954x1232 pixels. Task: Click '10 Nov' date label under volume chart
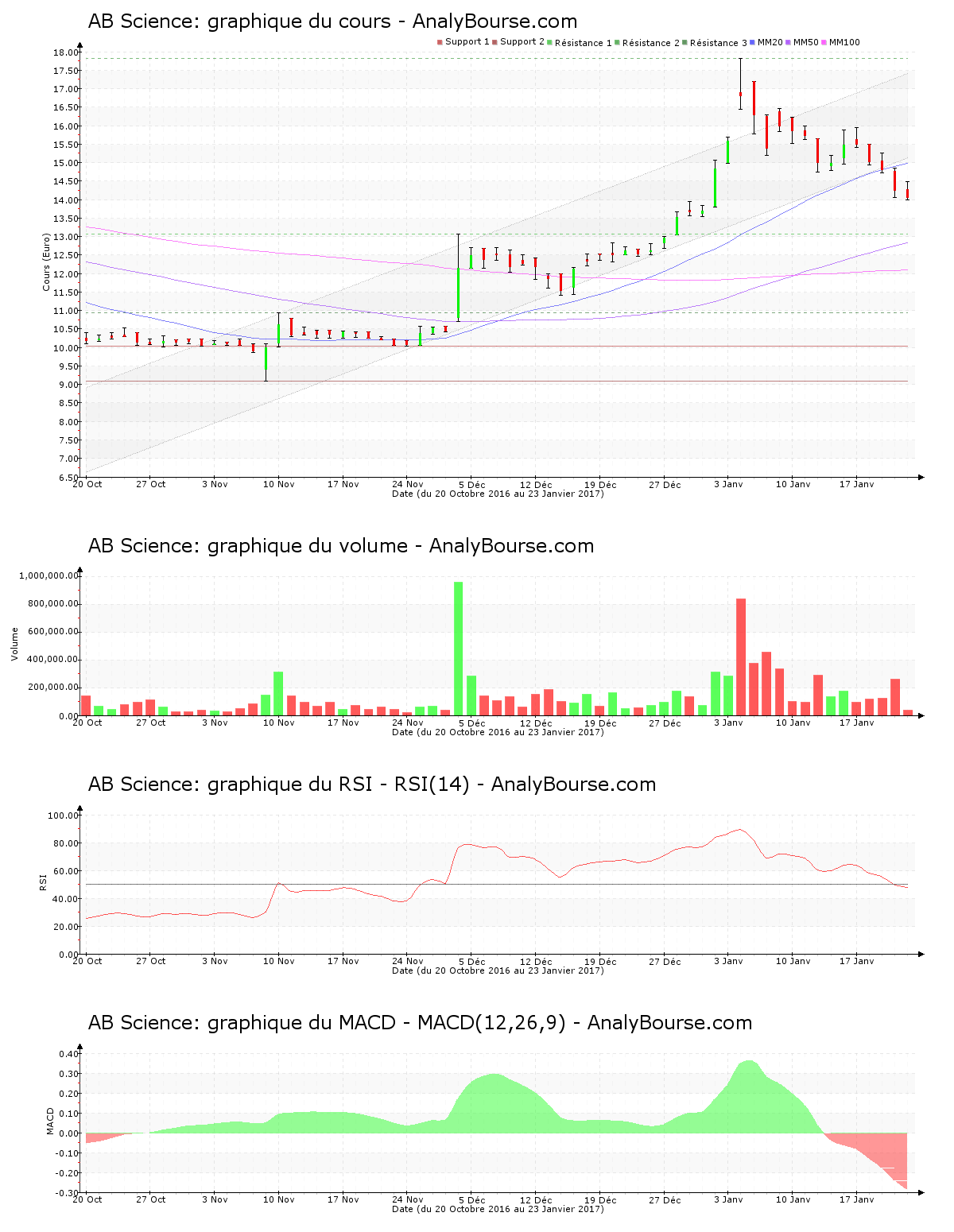278,723
